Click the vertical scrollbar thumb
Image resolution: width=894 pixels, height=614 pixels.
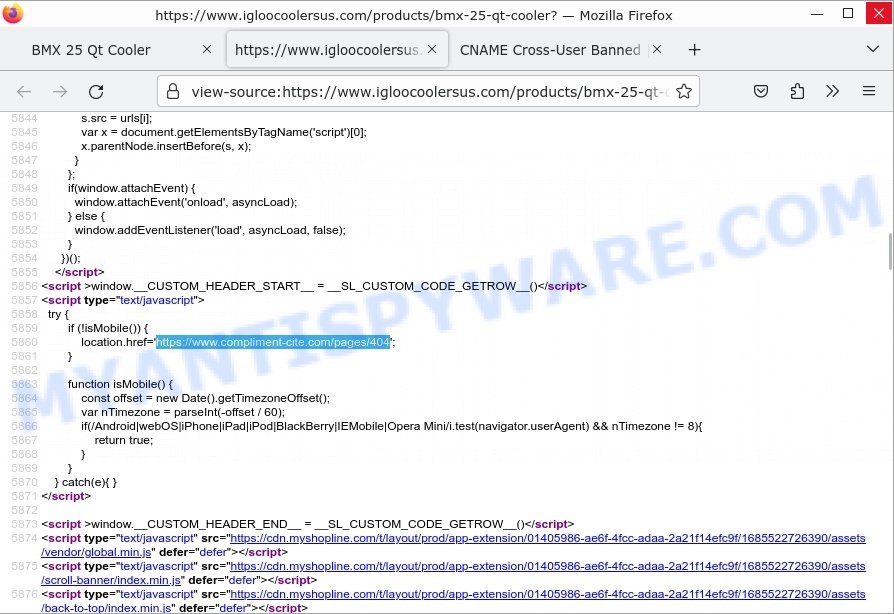[890, 251]
